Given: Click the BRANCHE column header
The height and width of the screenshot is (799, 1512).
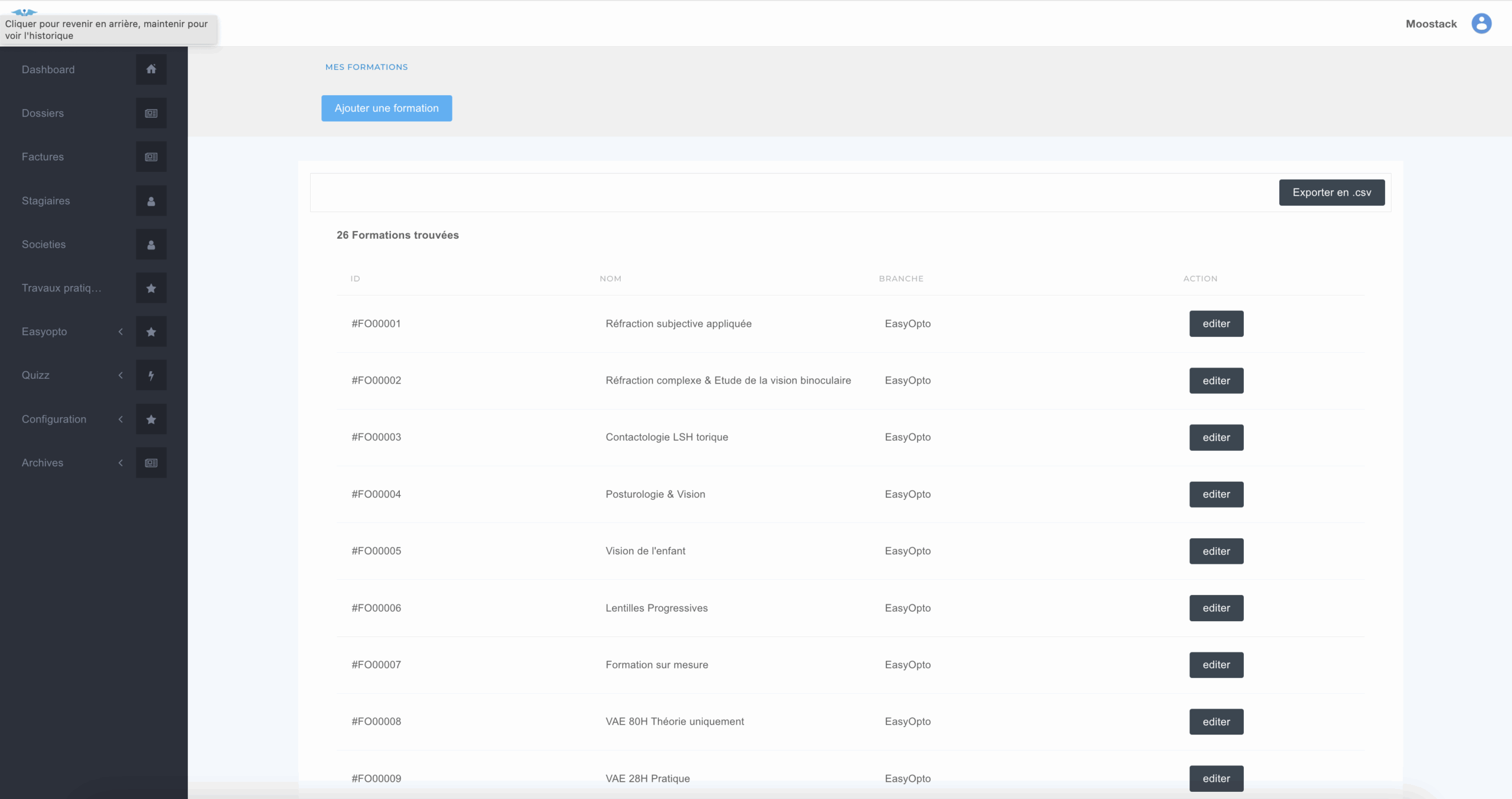Looking at the screenshot, I should [x=901, y=278].
